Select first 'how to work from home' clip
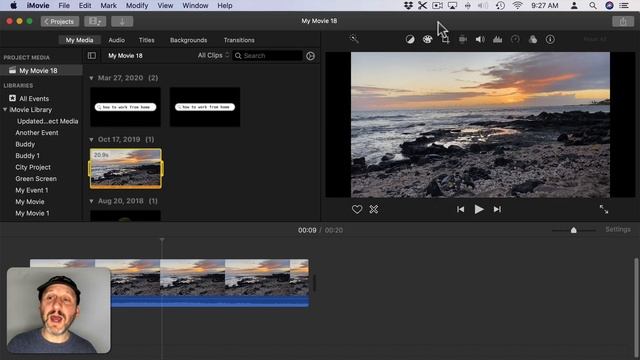The width and height of the screenshot is (640, 360). [125, 107]
